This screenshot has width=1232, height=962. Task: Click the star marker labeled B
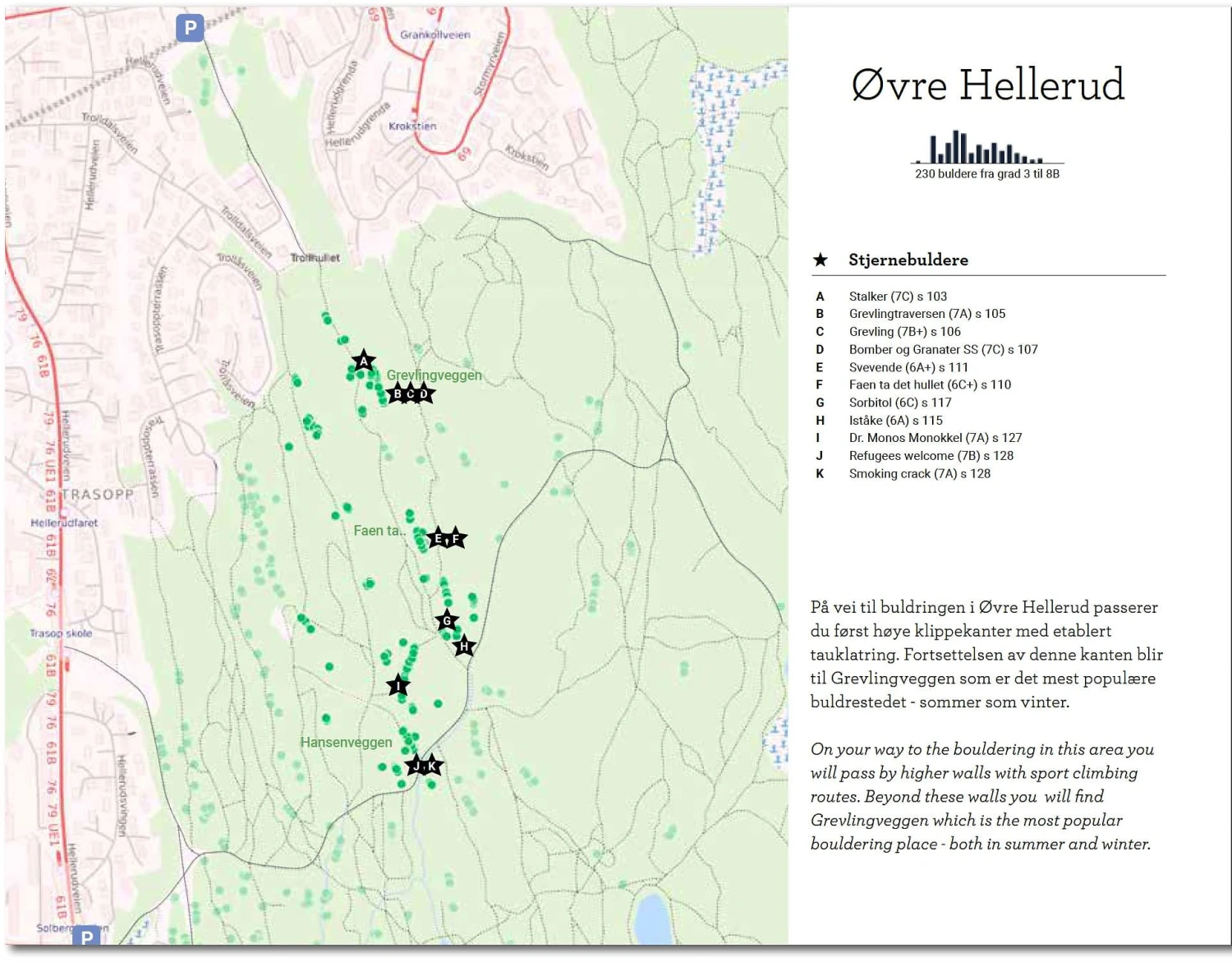(397, 394)
